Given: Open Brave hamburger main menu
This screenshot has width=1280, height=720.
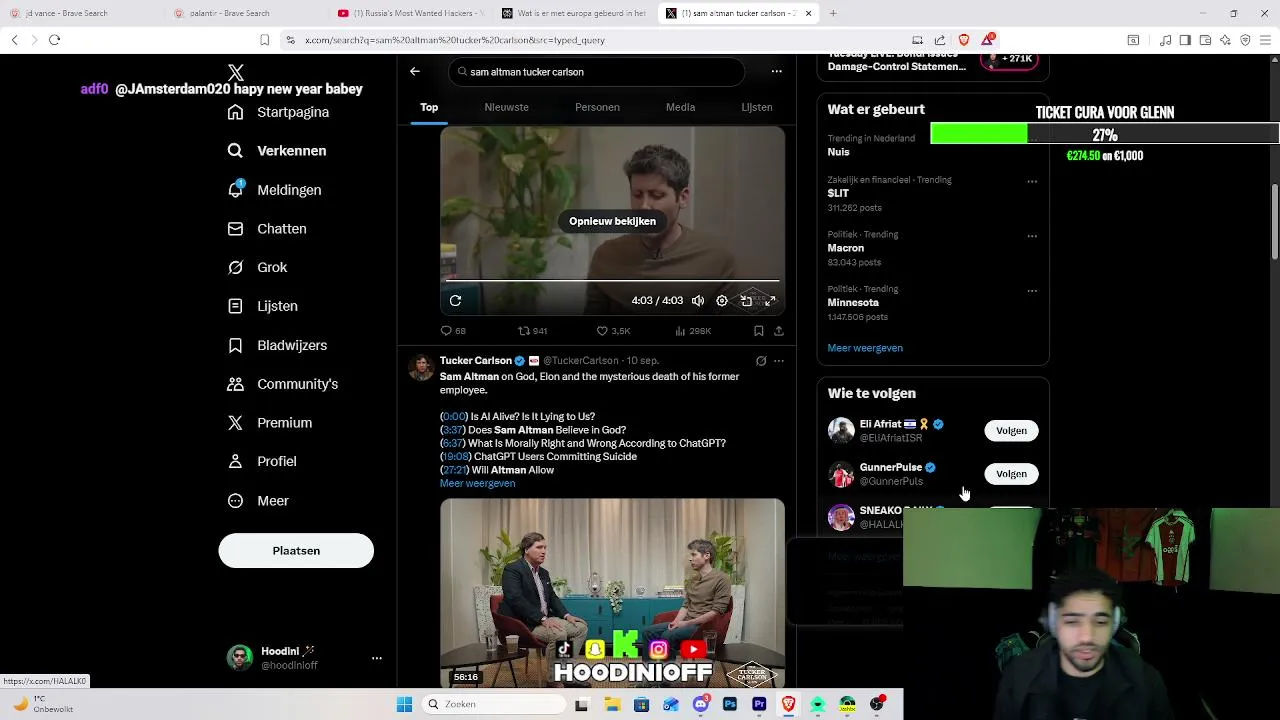Looking at the screenshot, I should pyautogui.click(x=1265, y=40).
